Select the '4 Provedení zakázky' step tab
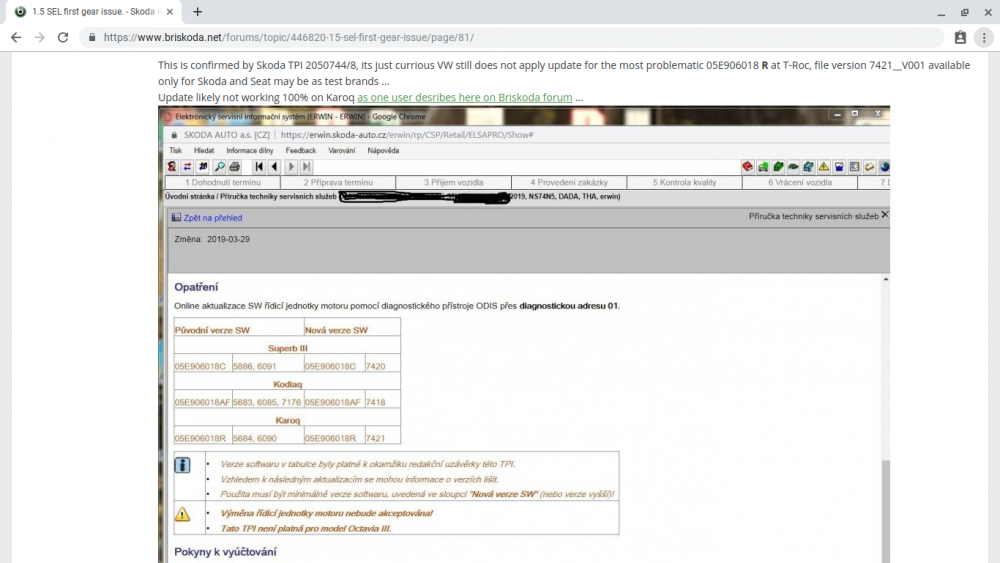 [569, 182]
